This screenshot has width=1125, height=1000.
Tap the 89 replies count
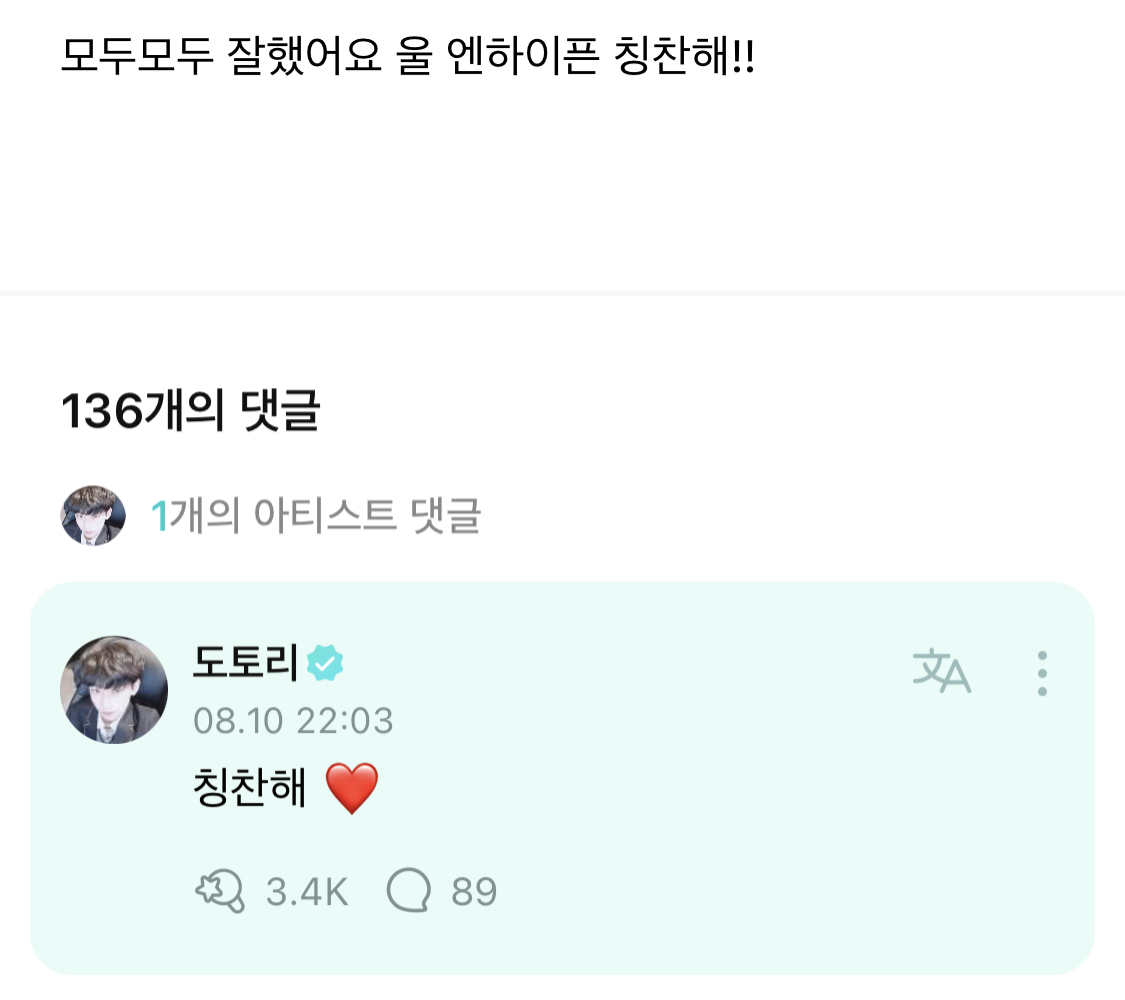point(474,891)
